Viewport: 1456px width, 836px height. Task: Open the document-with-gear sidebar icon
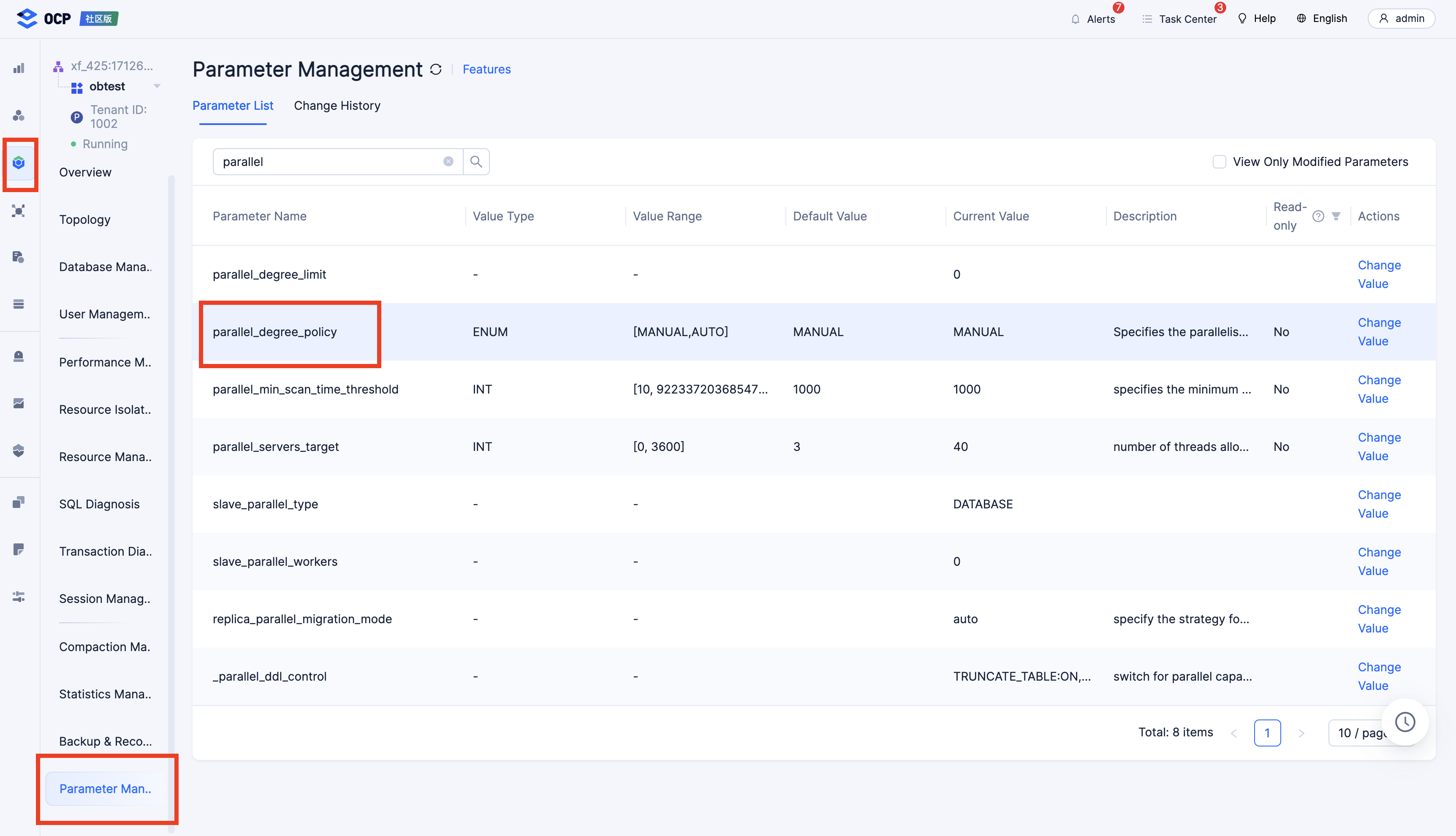[x=19, y=257]
